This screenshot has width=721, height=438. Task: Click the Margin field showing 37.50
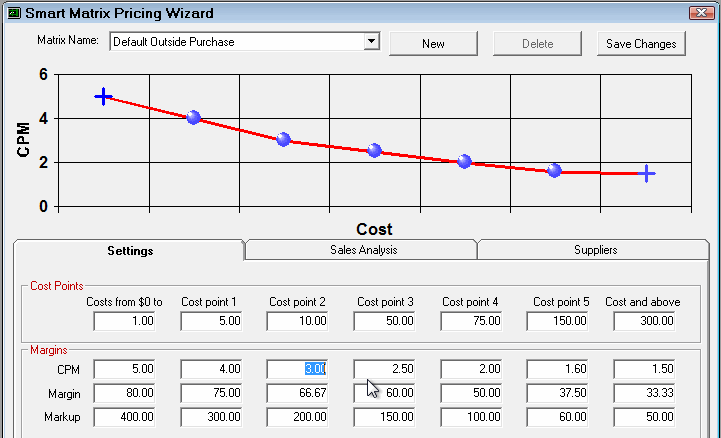click(557, 393)
